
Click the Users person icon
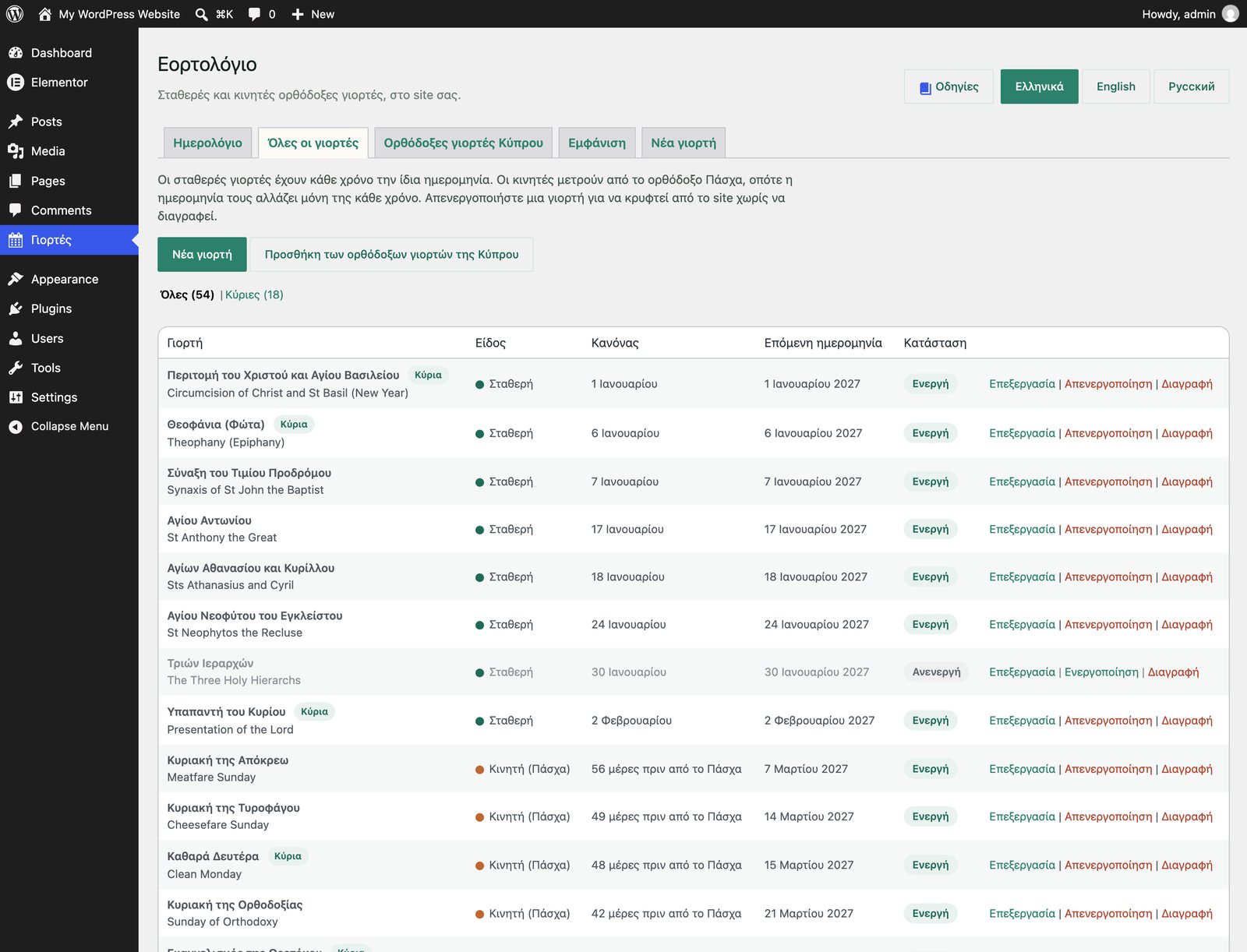click(x=16, y=338)
